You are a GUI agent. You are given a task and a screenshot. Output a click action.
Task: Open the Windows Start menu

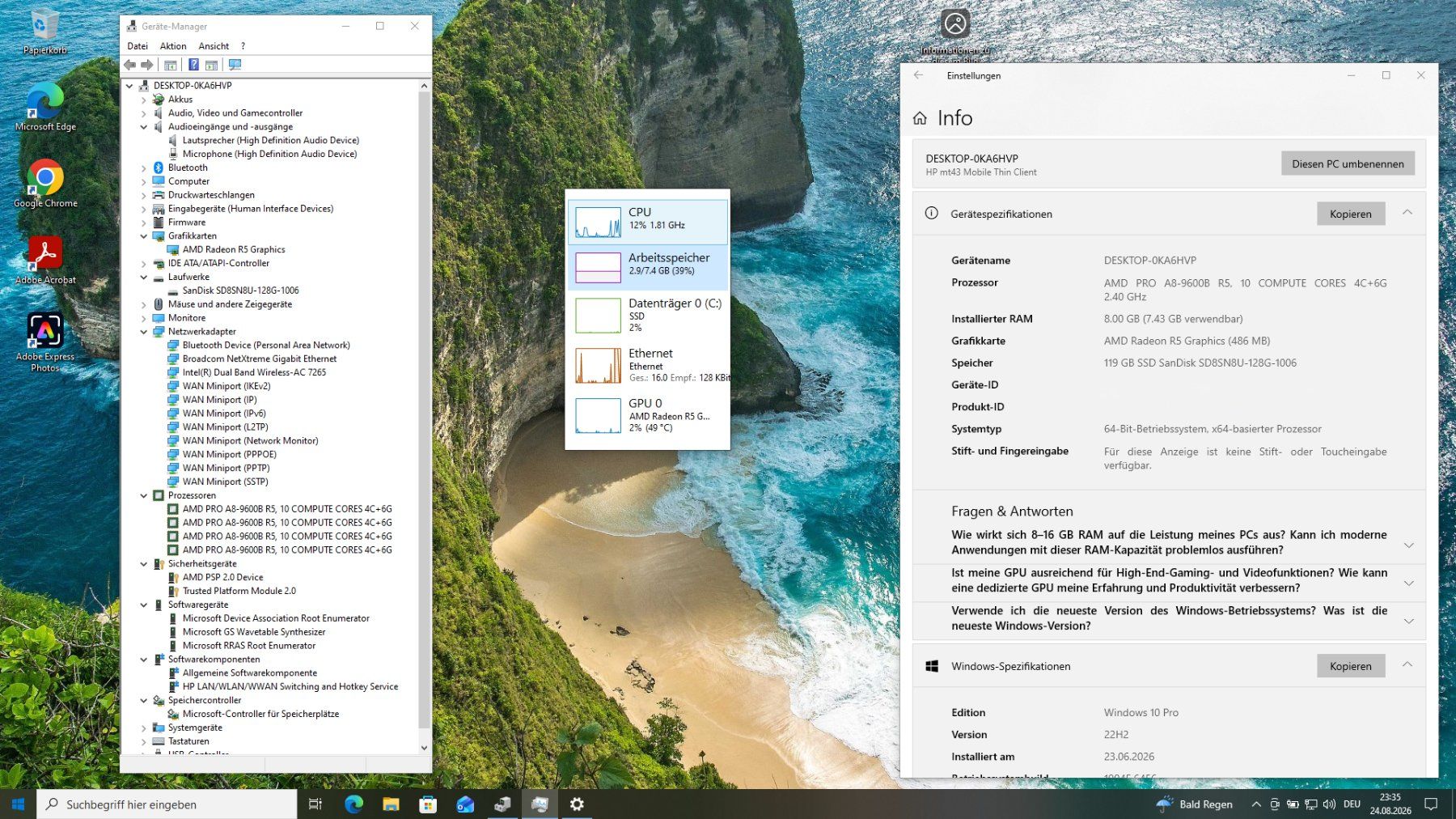tap(18, 804)
